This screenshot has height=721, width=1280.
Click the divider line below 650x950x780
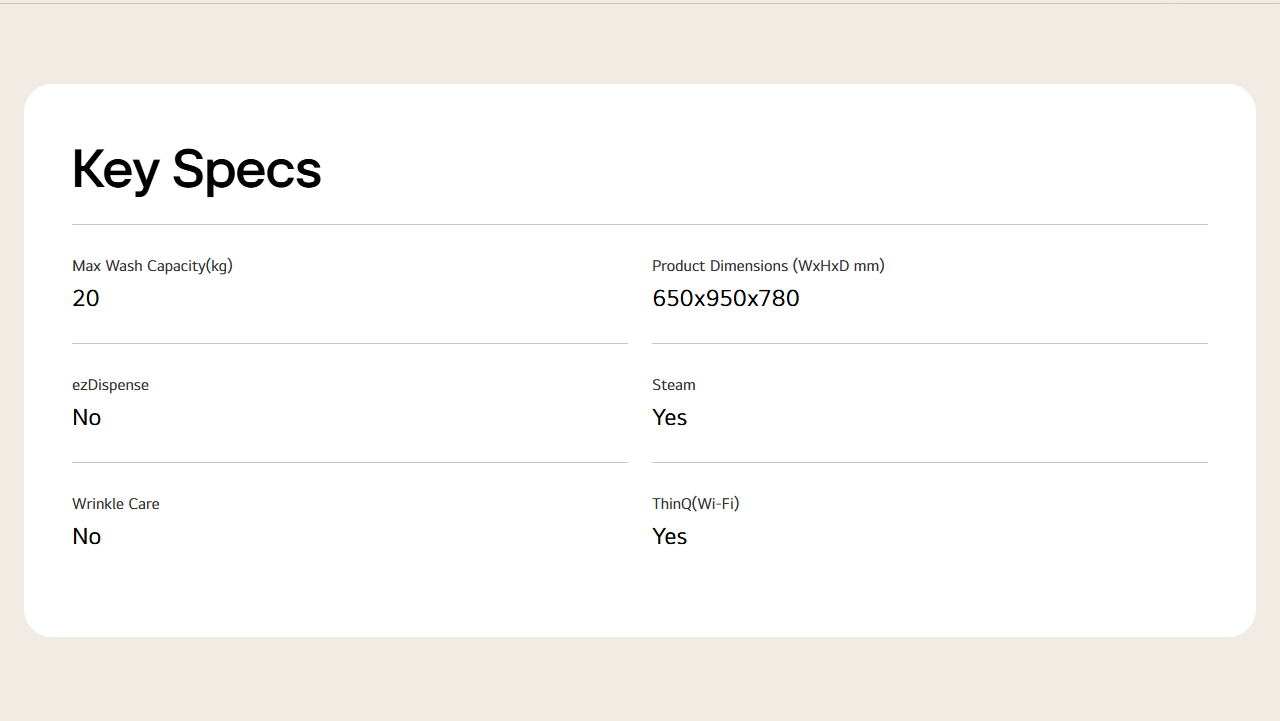tap(930, 343)
